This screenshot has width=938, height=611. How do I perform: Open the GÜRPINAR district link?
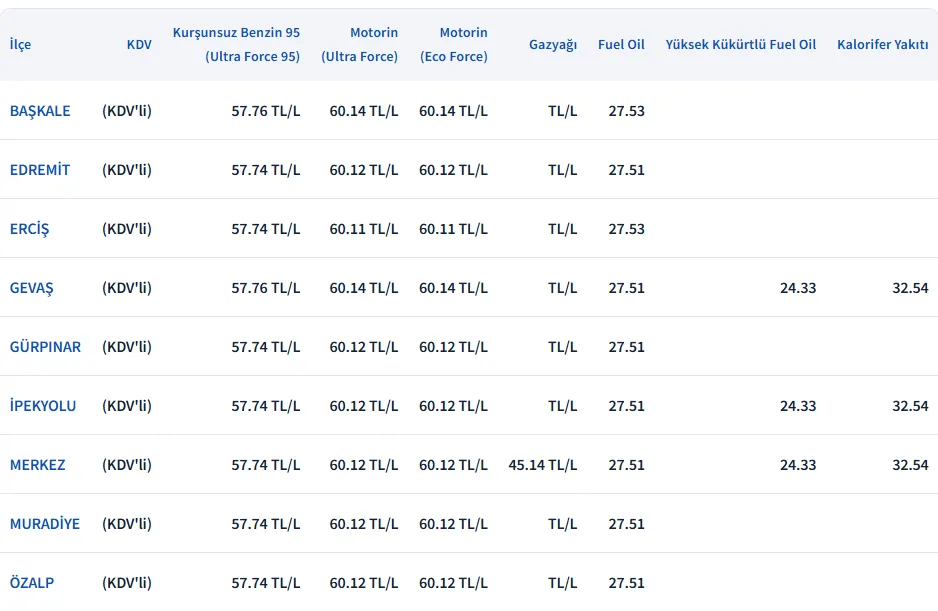pos(45,347)
